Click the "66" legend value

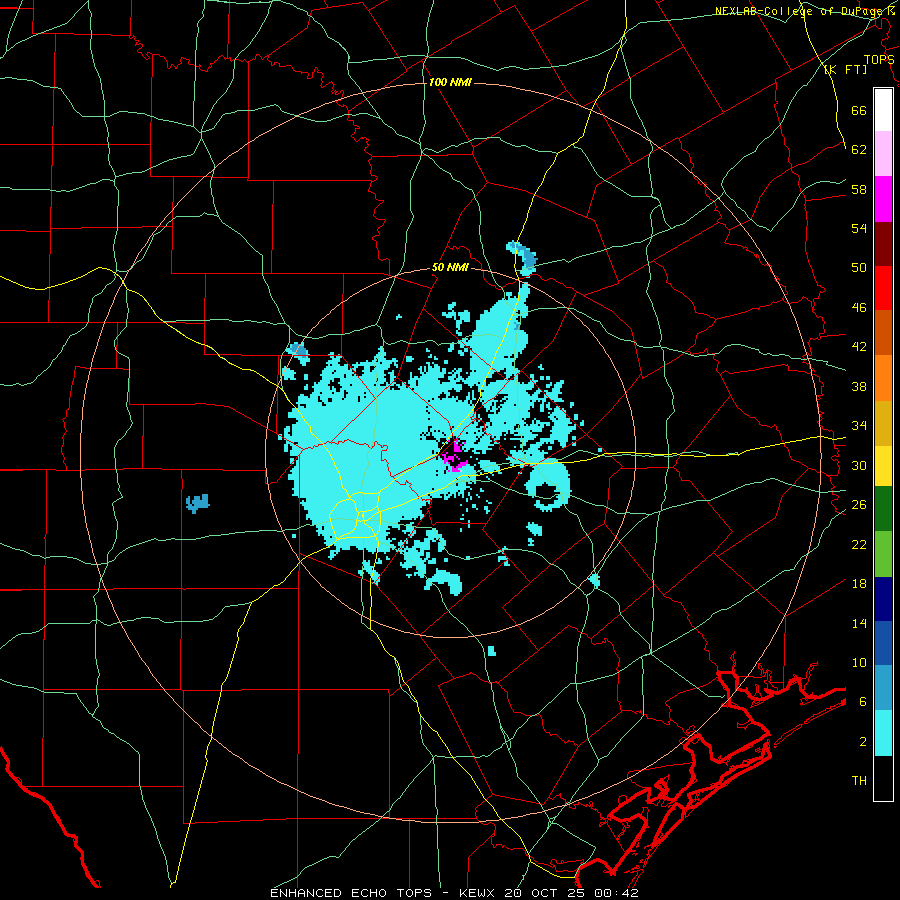[x=859, y=110]
